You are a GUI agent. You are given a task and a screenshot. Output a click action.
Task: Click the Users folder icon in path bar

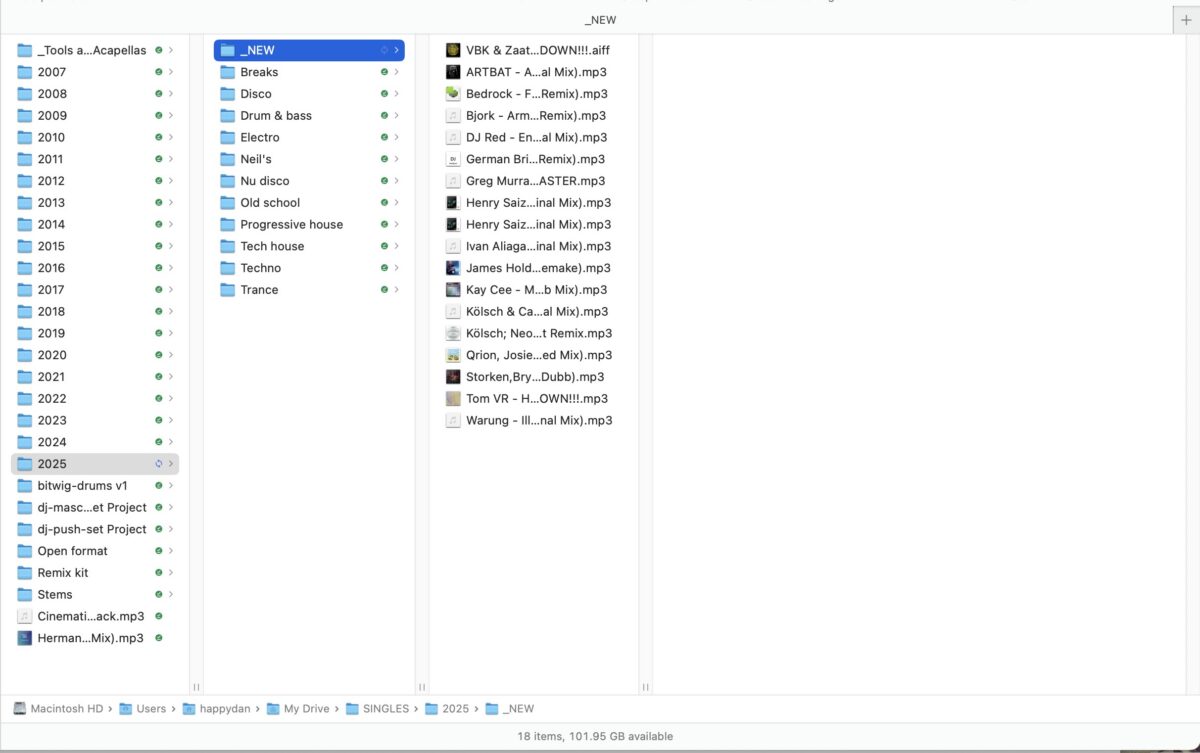pyautogui.click(x=127, y=708)
